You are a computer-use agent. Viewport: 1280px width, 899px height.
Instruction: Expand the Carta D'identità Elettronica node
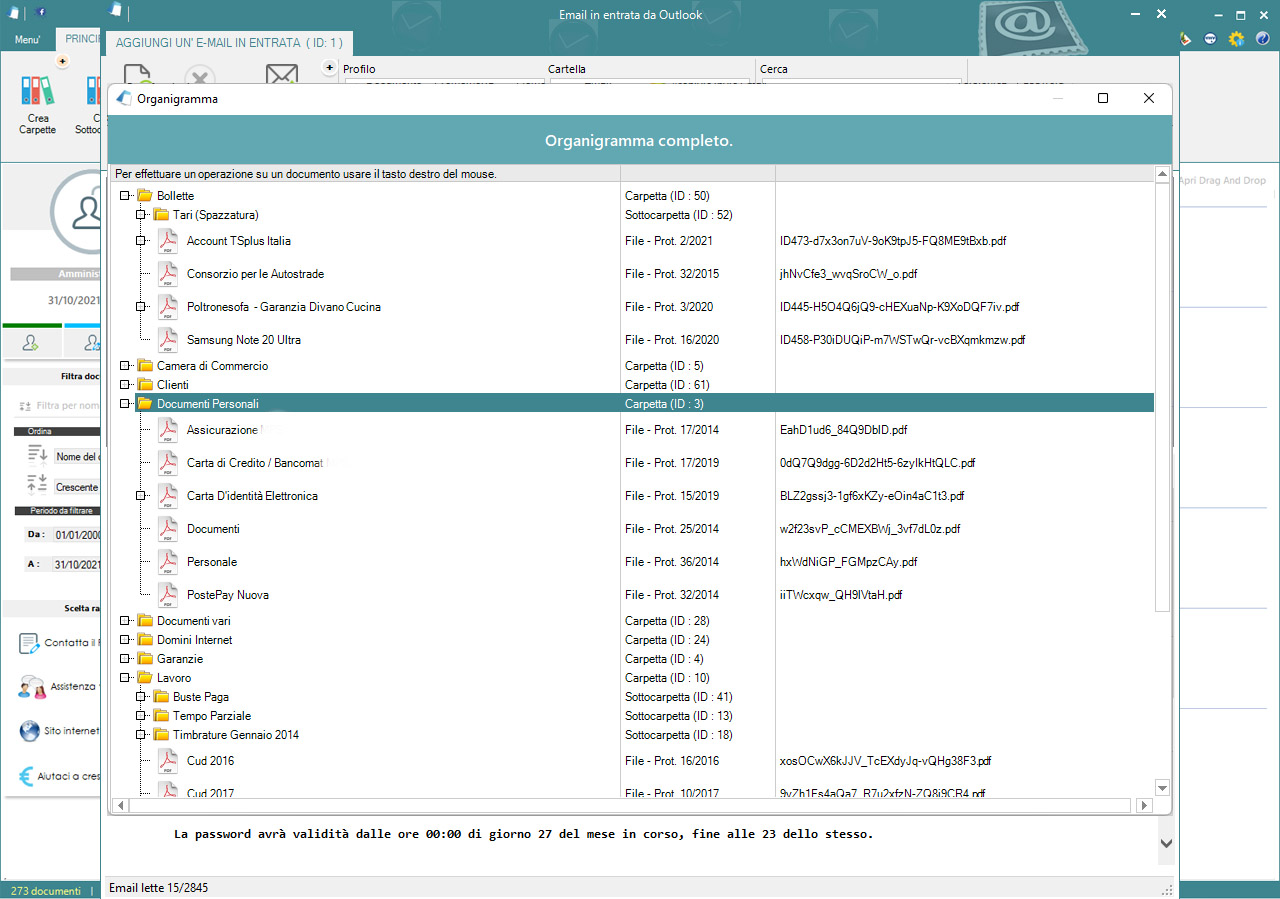tap(141, 496)
